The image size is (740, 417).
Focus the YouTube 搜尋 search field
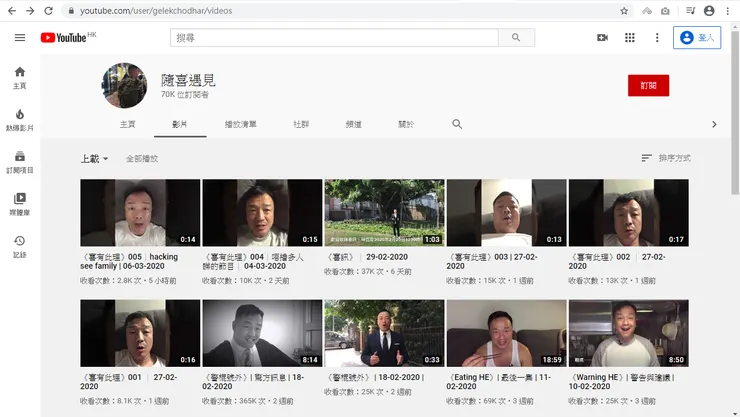pyautogui.click(x=334, y=37)
